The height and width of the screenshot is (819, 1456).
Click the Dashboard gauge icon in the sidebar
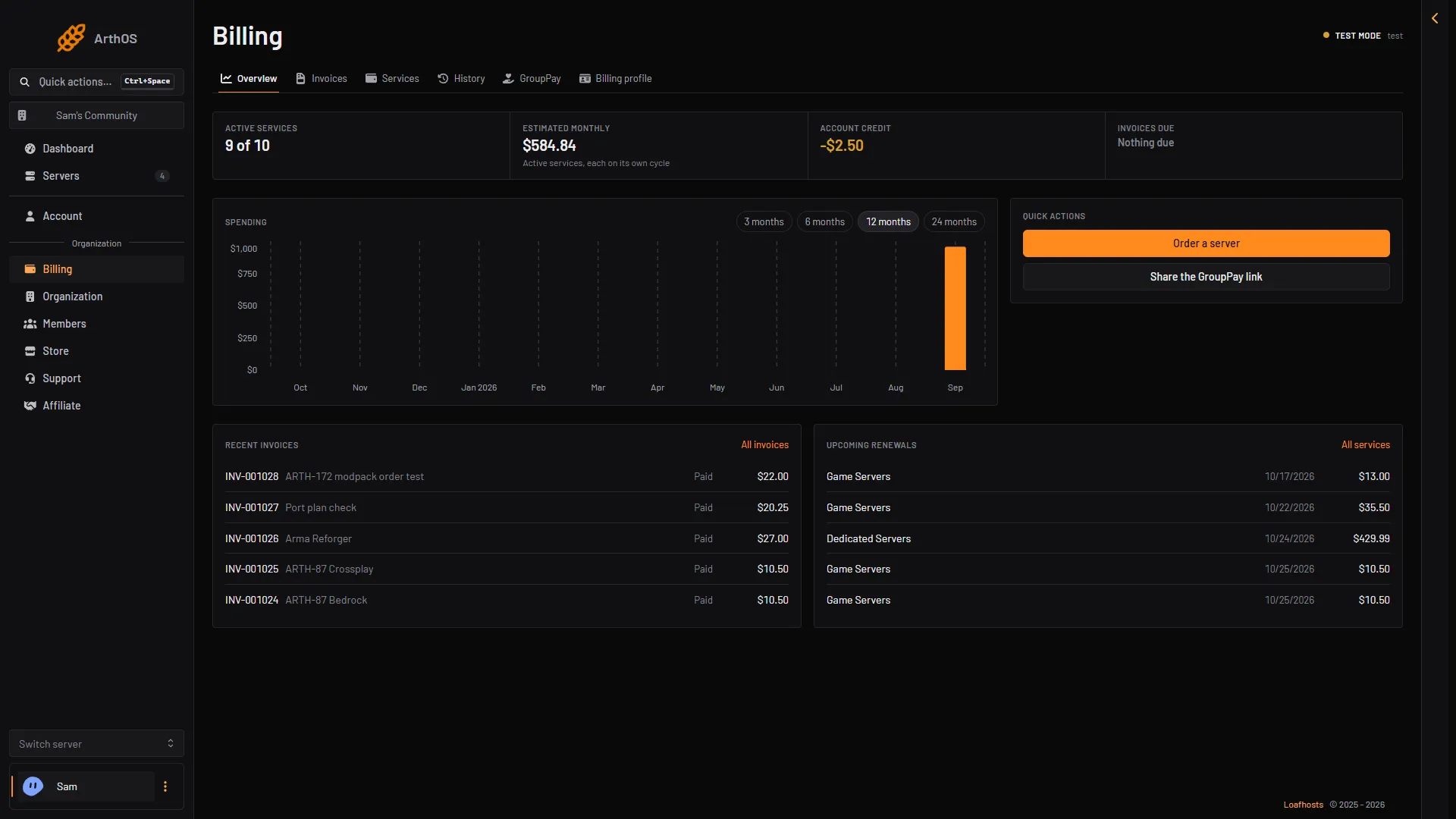pyautogui.click(x=30, y=149)
